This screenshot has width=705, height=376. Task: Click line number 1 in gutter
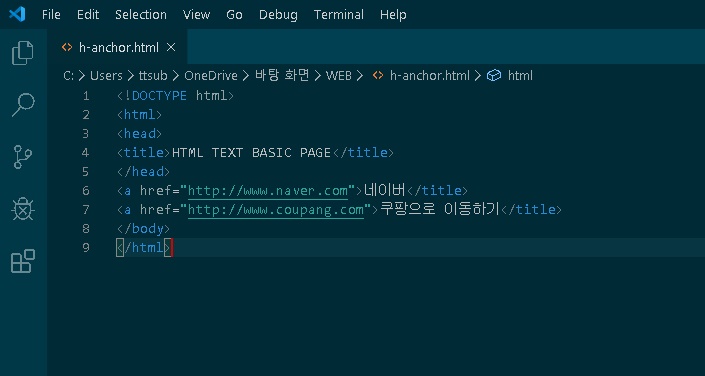coord(86,96)
